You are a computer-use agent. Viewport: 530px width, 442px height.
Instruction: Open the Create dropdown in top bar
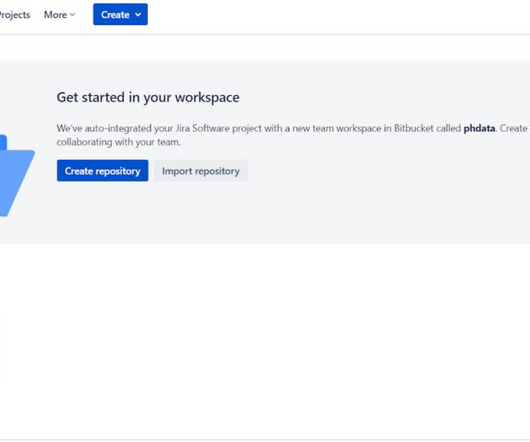pyautogui.click(x=120, y=15)
